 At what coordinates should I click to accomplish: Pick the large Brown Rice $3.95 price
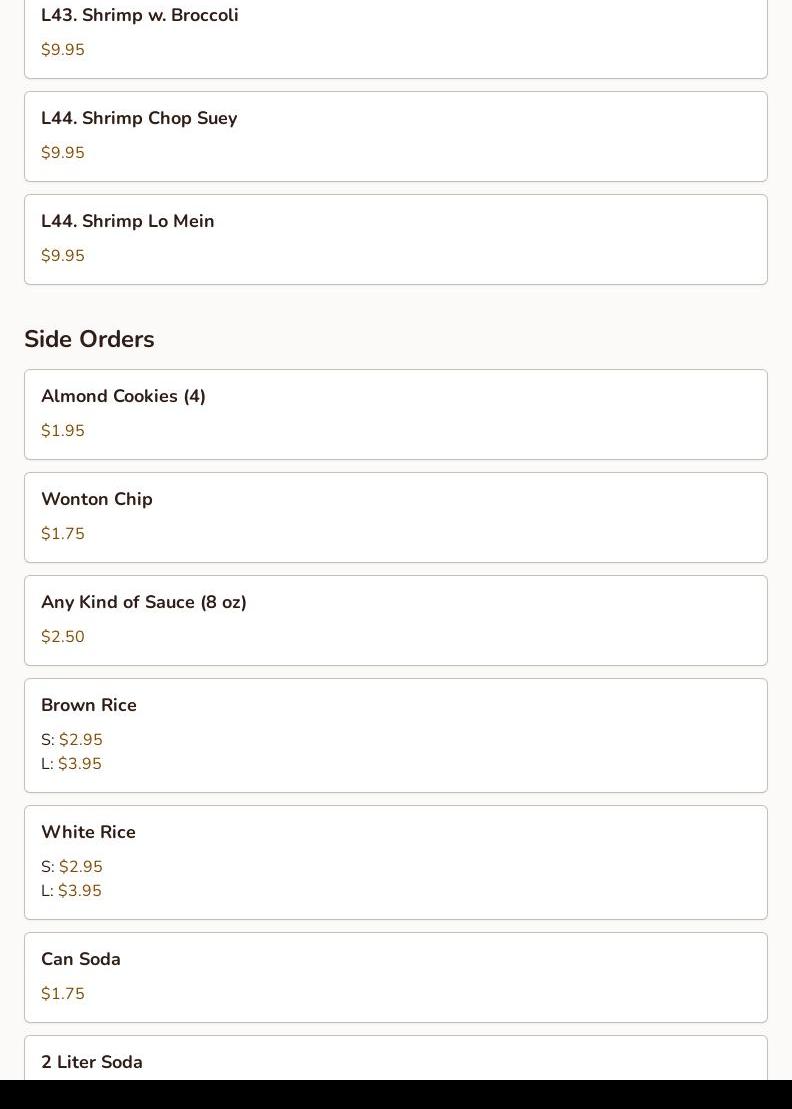79,764
